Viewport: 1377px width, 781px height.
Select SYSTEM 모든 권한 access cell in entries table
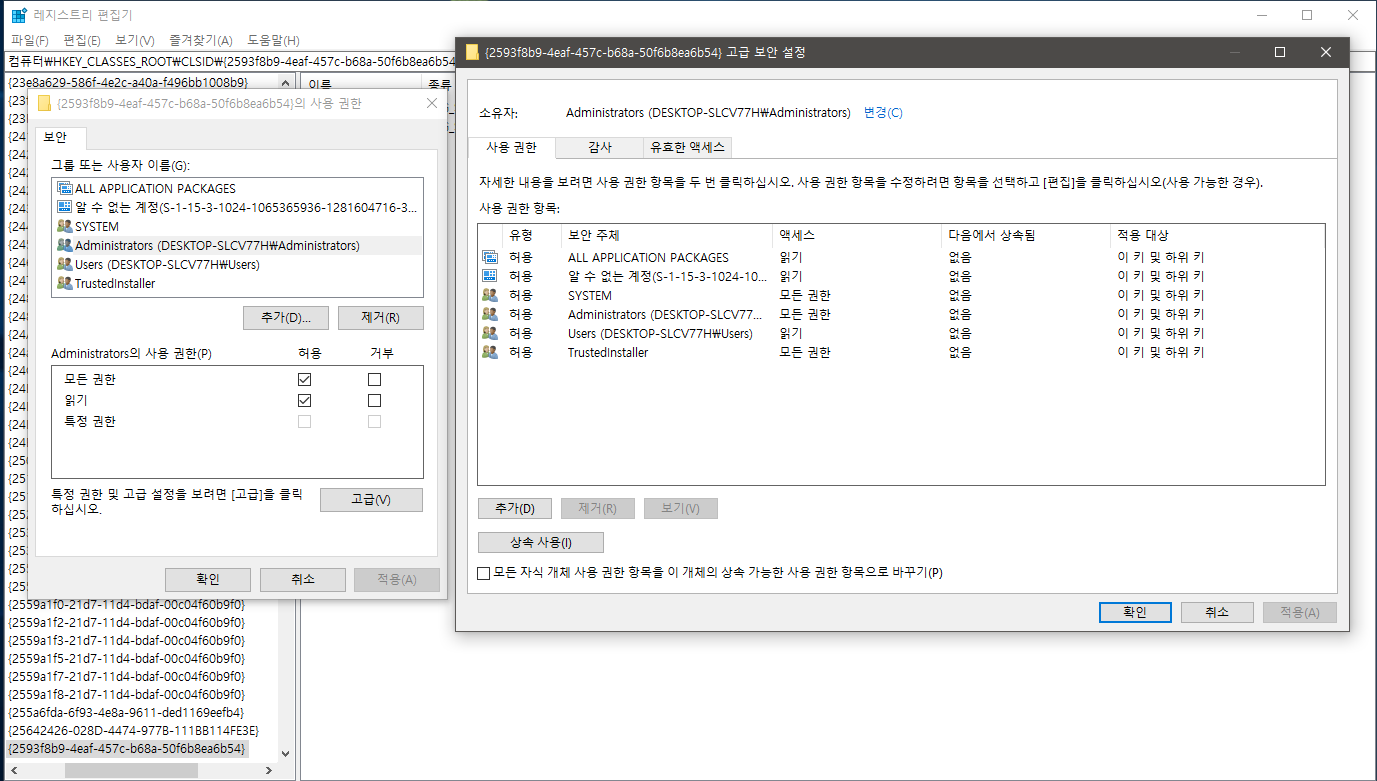tap(805, 295)
